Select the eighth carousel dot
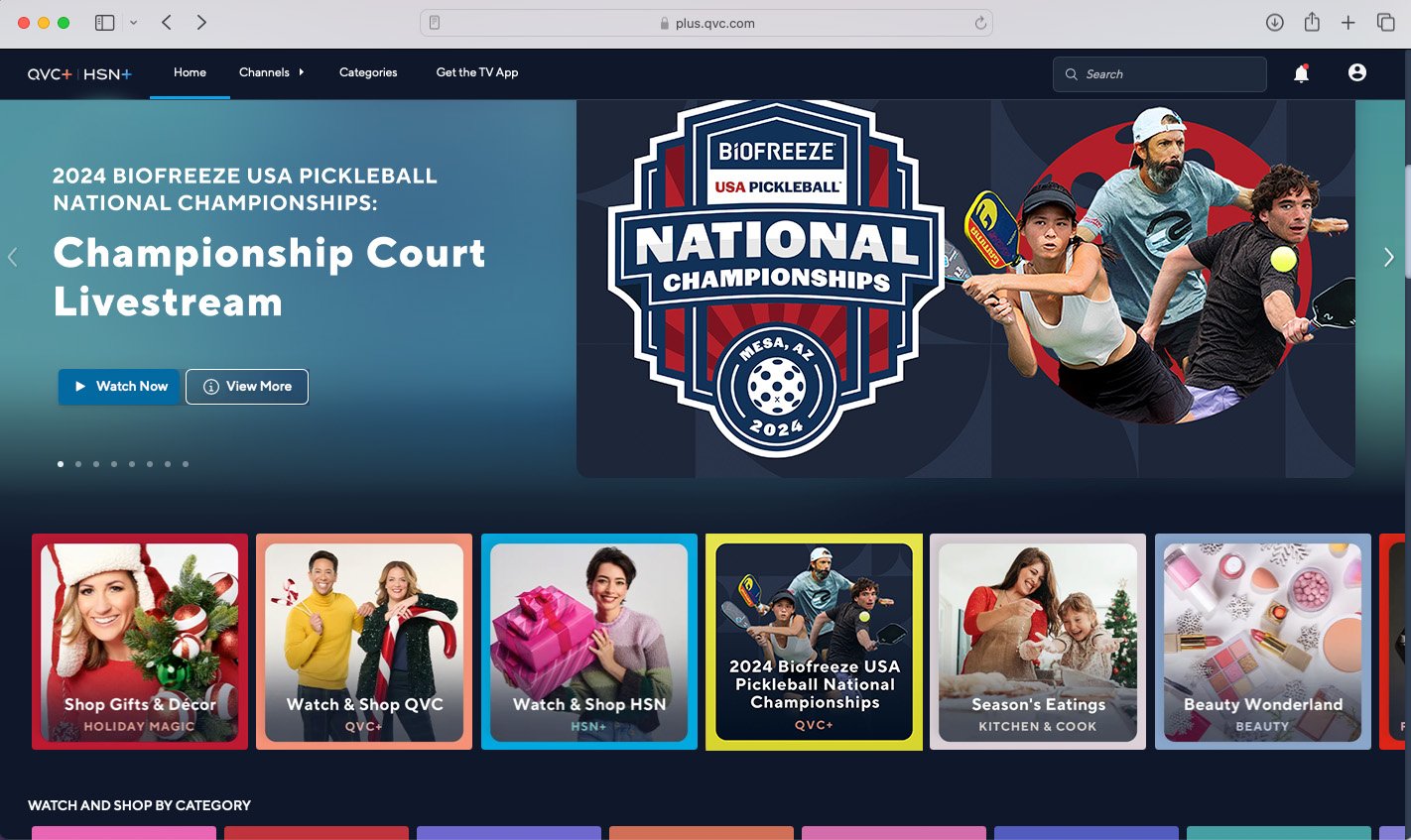This screenshot has height=840, width=1411. (x=186, y=464)
